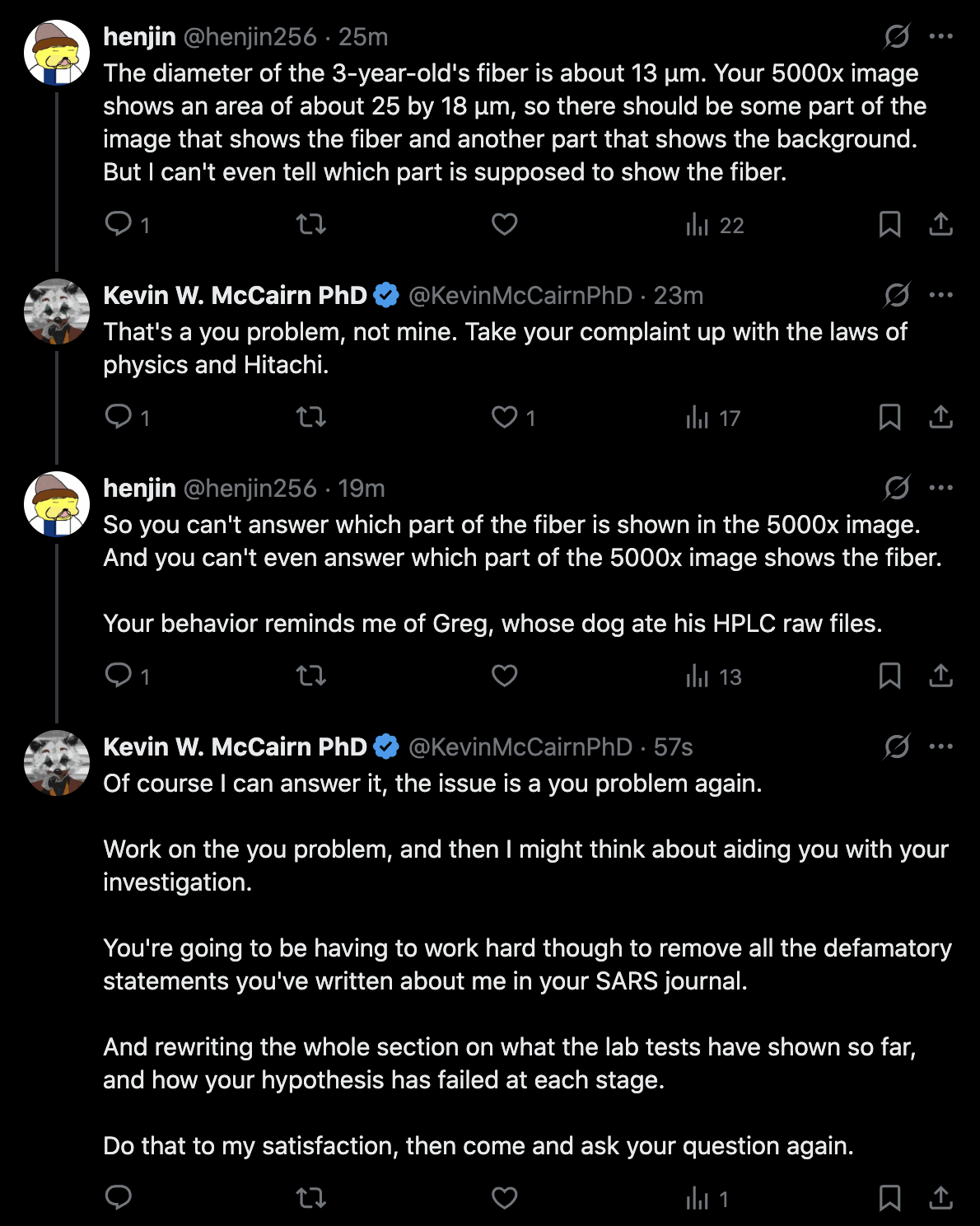Open @KevinMcCairnPhD handle on the 57s tweet
Screen dimensions: 980x1226
pyautogui.click(x=520, y=747)
